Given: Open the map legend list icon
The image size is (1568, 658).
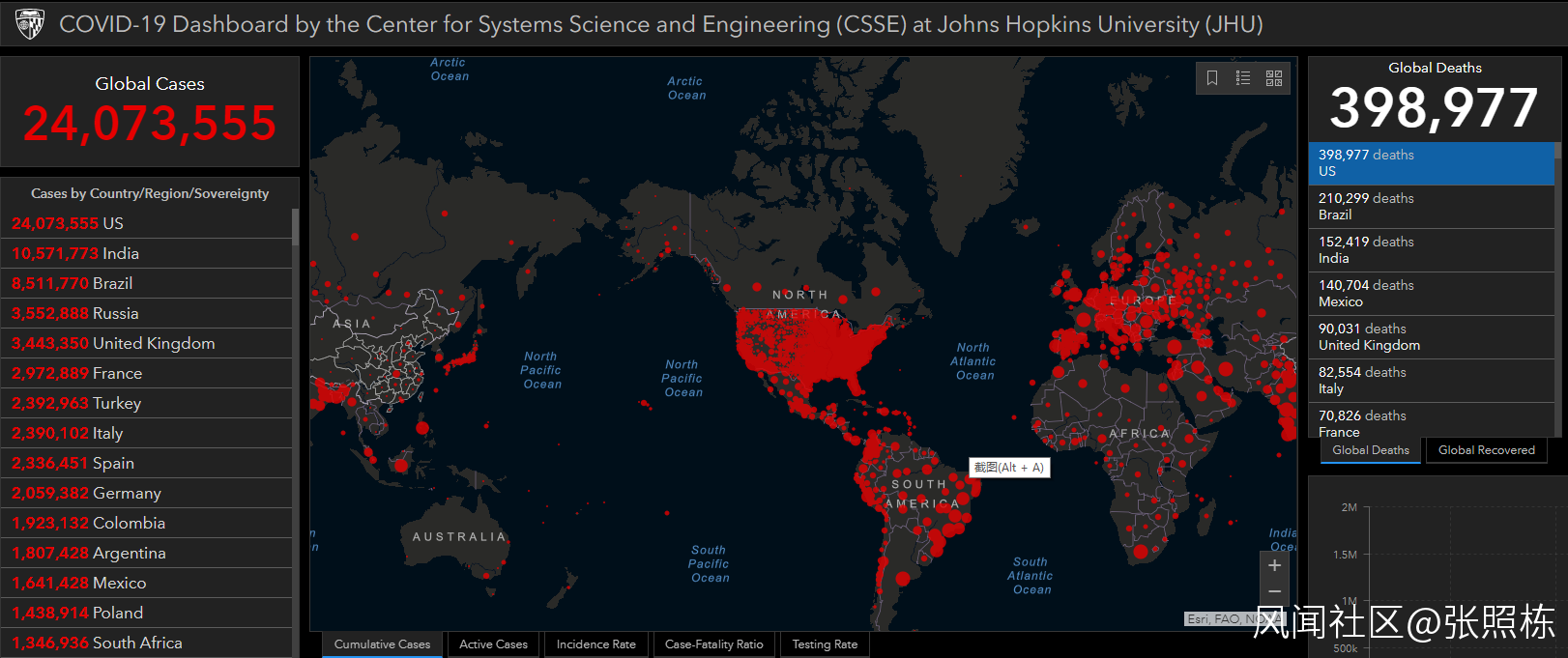Looking at the screenshot, I should point(1243,78).
